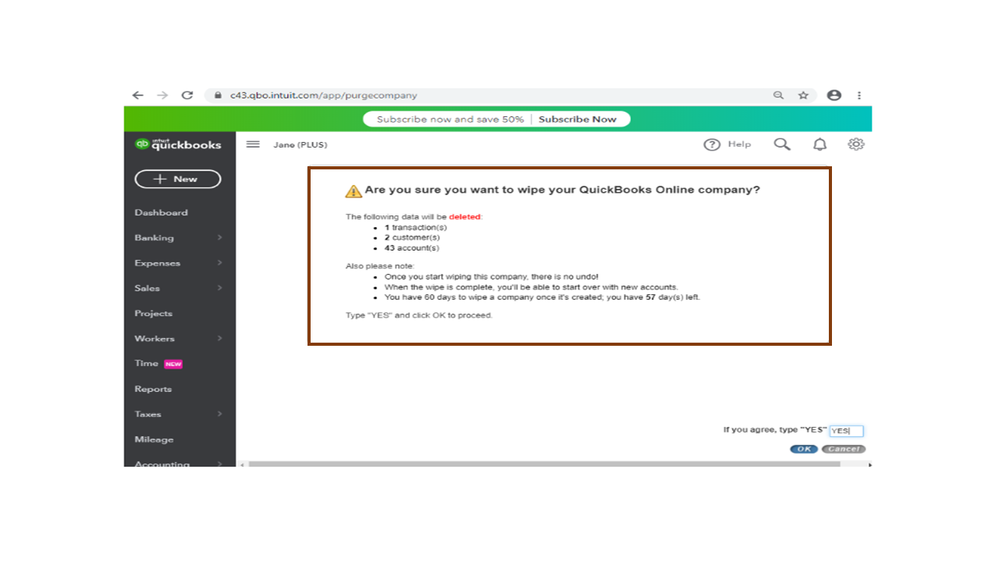Click the red "deleted" word
Viewport: 999px width, 562px height.
point(464,217)
